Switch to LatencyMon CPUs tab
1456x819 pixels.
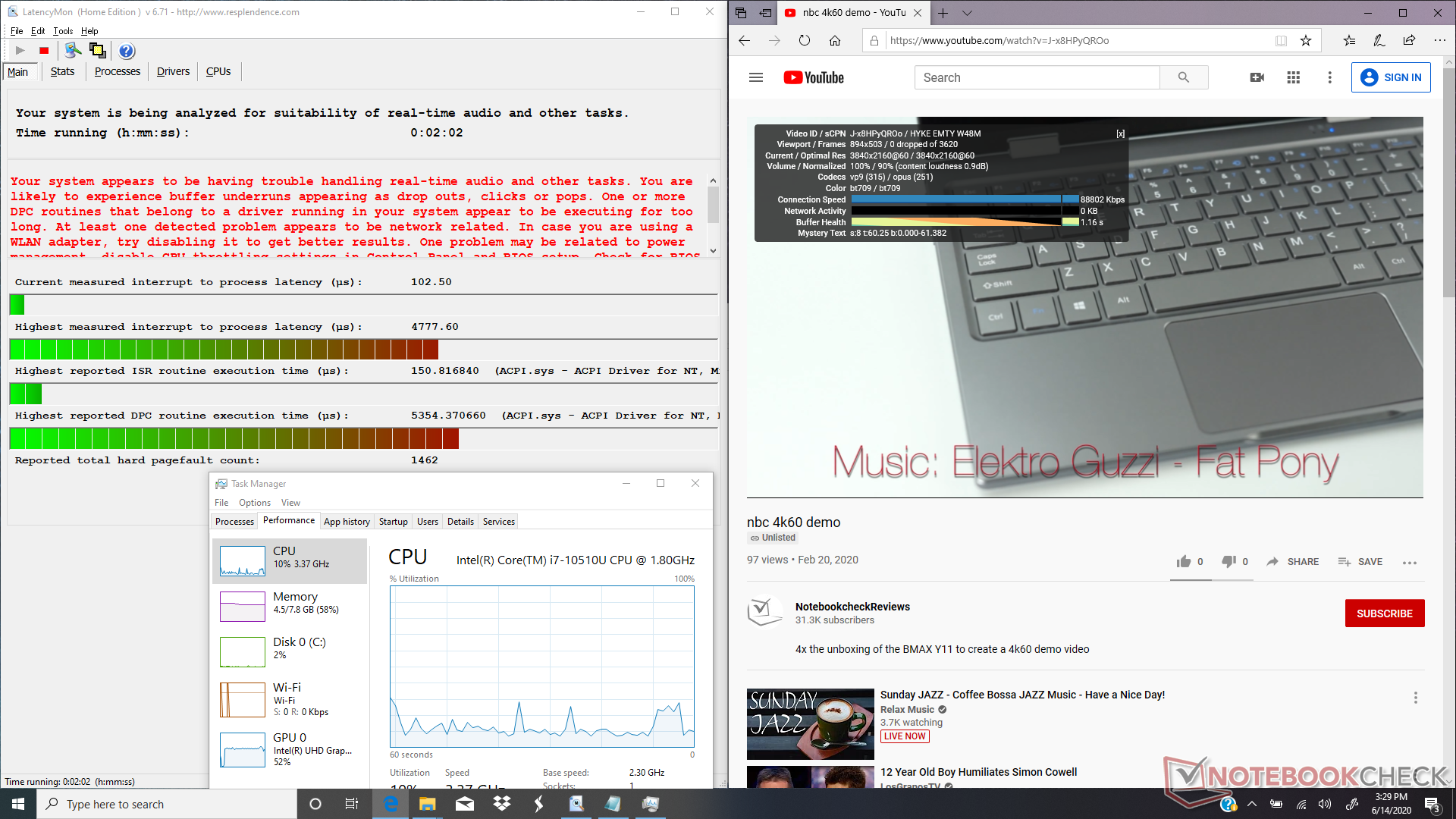click(218, 71)
